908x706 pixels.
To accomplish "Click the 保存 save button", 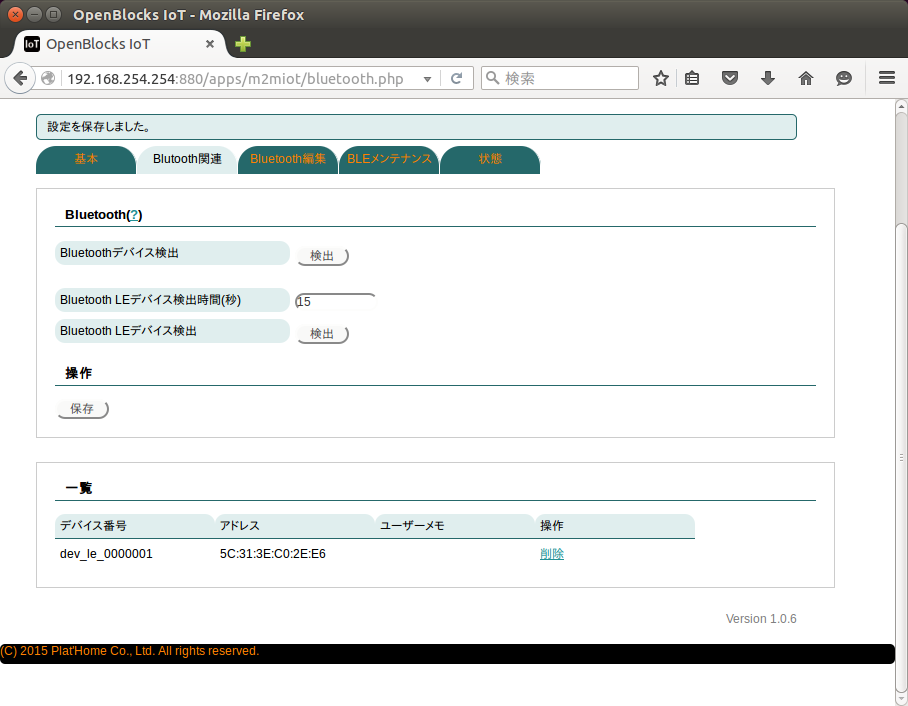I will (x=83, y=409).
